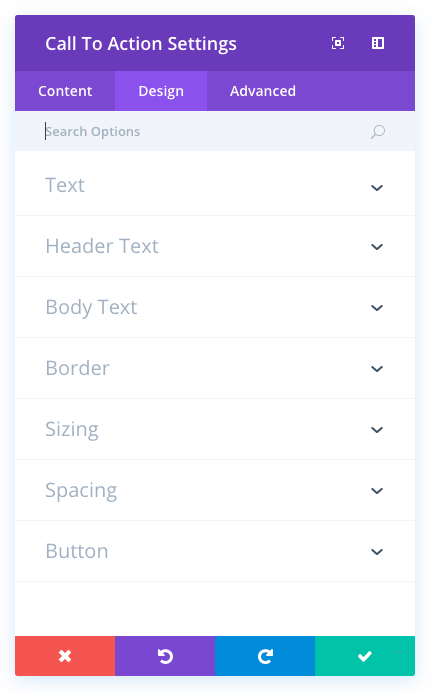Open the Button settings group
Screen dimensions: 435x693
(x=215, y=551)
